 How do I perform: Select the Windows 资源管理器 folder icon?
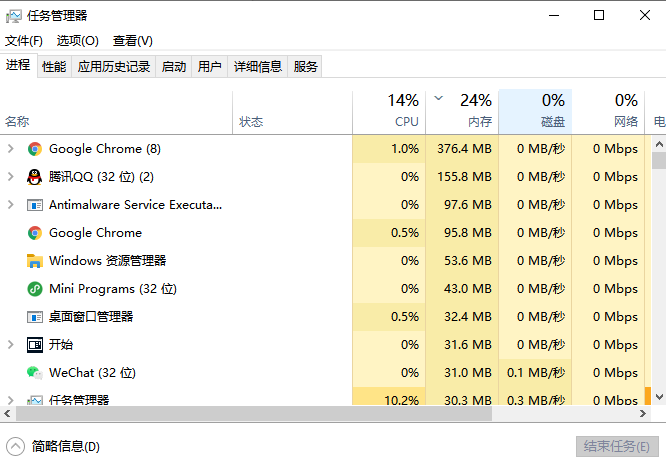point(34,261)
